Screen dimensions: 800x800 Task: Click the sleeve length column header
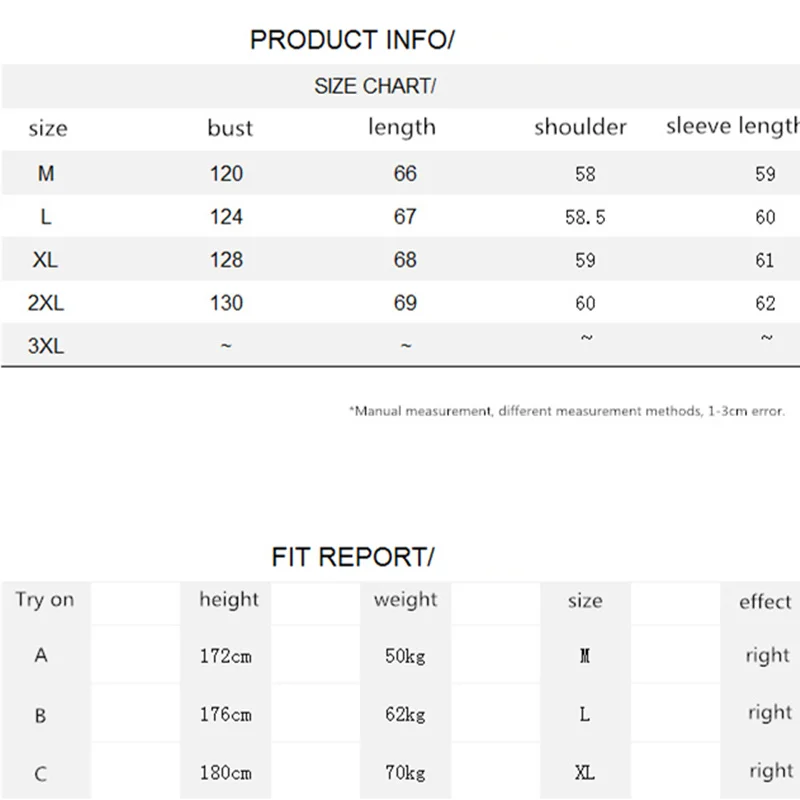[733, 126]
